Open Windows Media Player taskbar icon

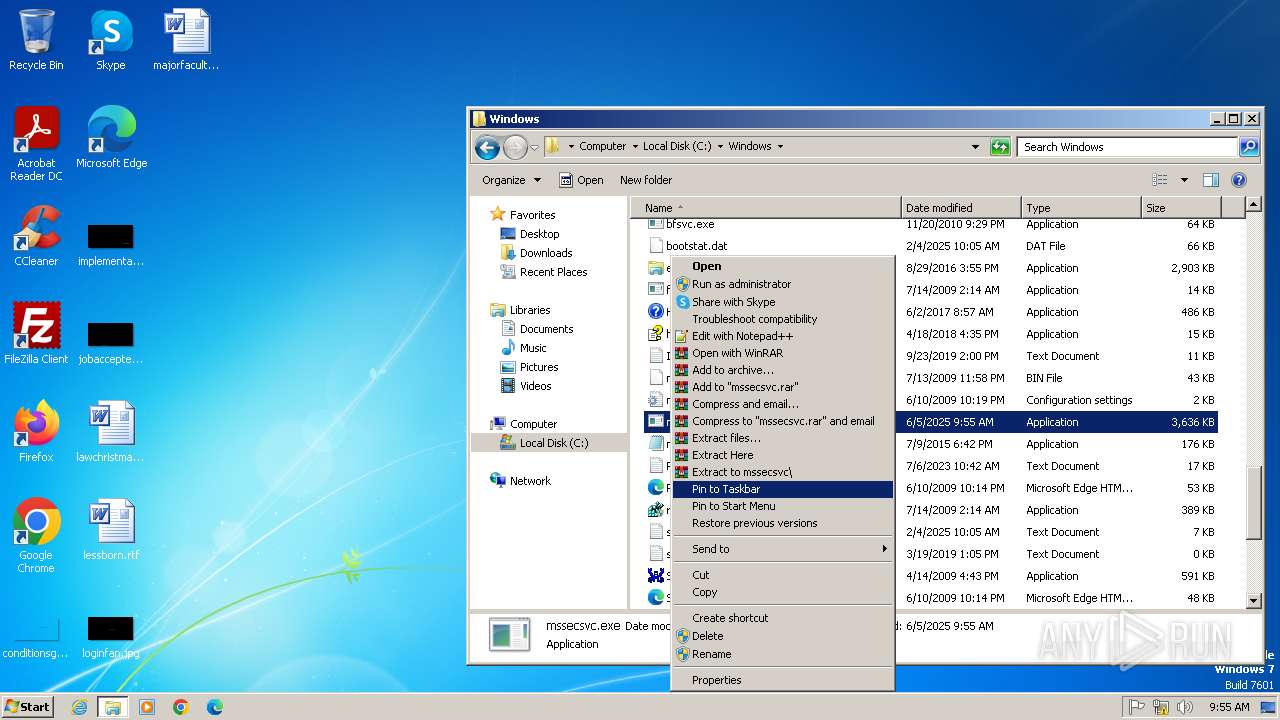point(147,707)
